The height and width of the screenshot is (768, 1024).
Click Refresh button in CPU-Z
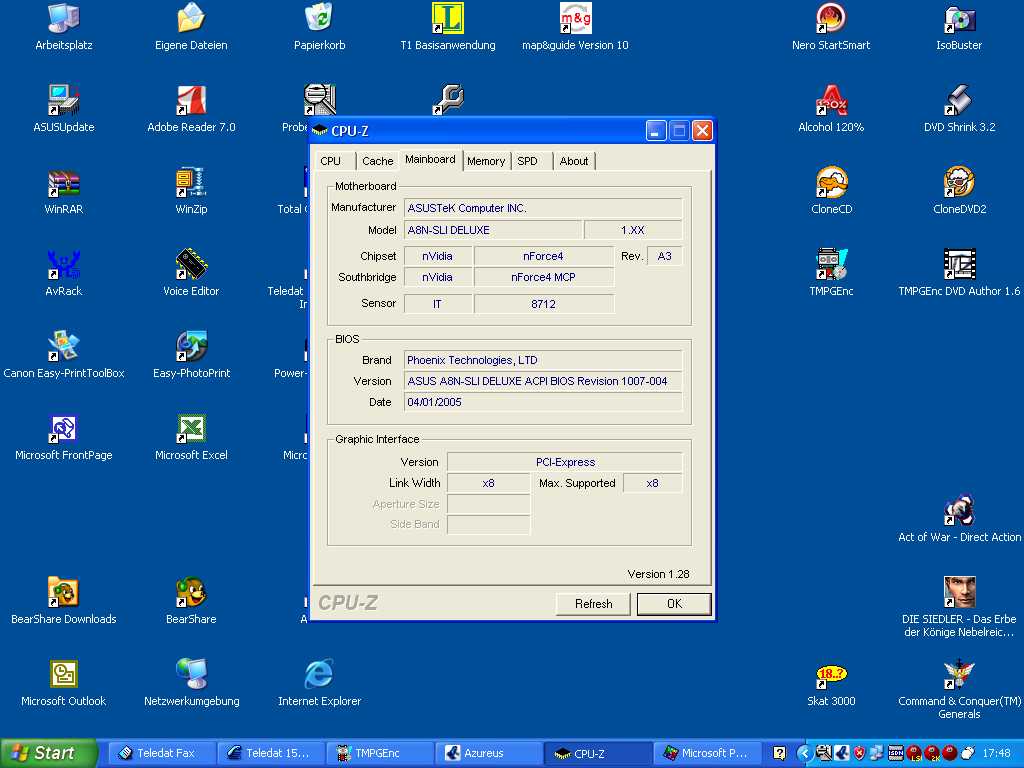(x=593, y=604)
